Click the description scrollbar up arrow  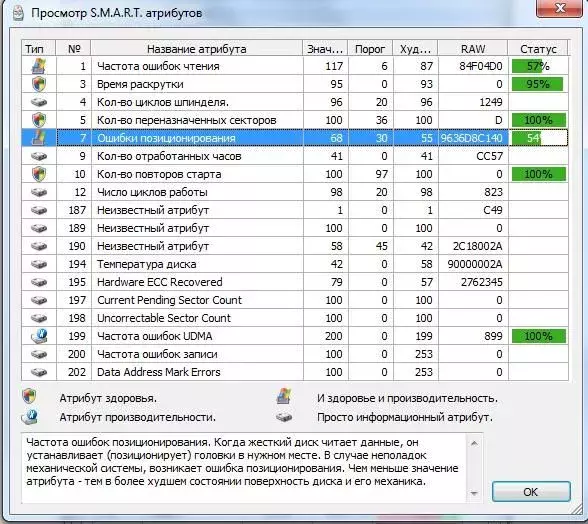[x=474, y=443]
